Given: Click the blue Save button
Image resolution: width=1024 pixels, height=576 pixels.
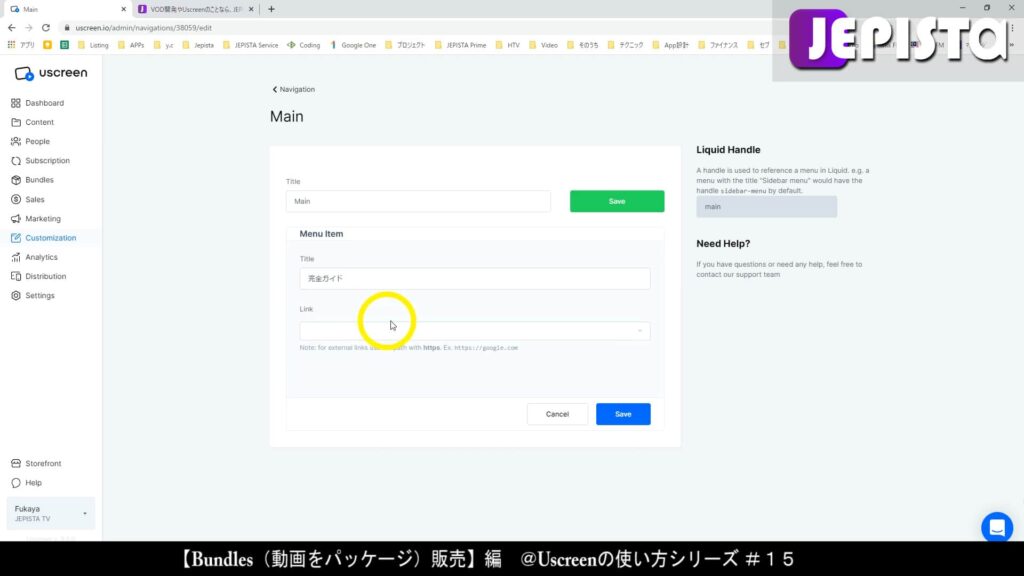Looking at the screenshot, I should coord(623,414).
